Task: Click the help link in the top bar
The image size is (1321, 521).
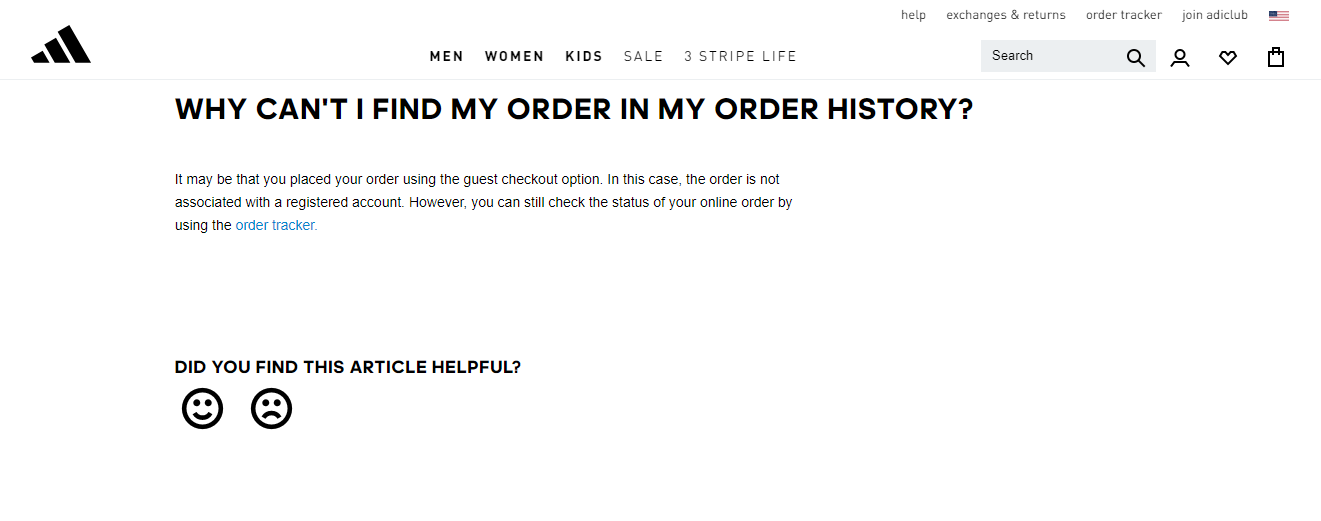Action: tap(913, 15)
